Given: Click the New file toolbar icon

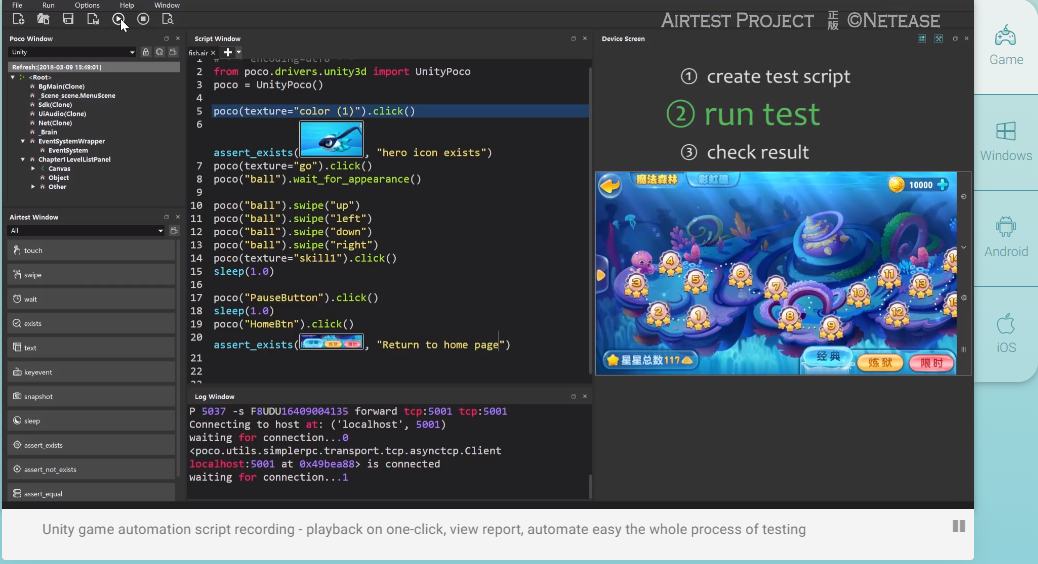Looking at the screenshot, I should tap(19, 19).
